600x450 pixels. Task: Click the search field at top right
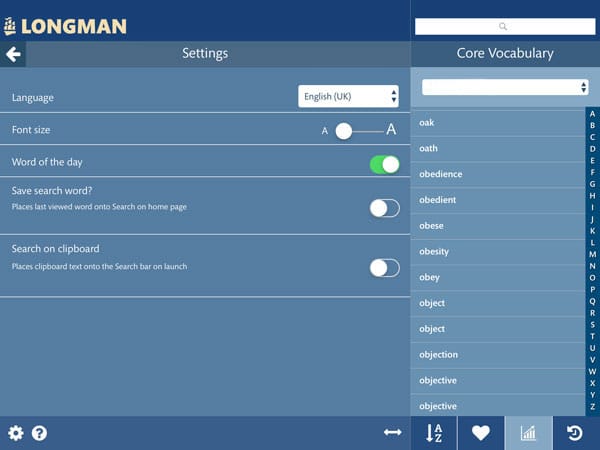coord(504,26)
